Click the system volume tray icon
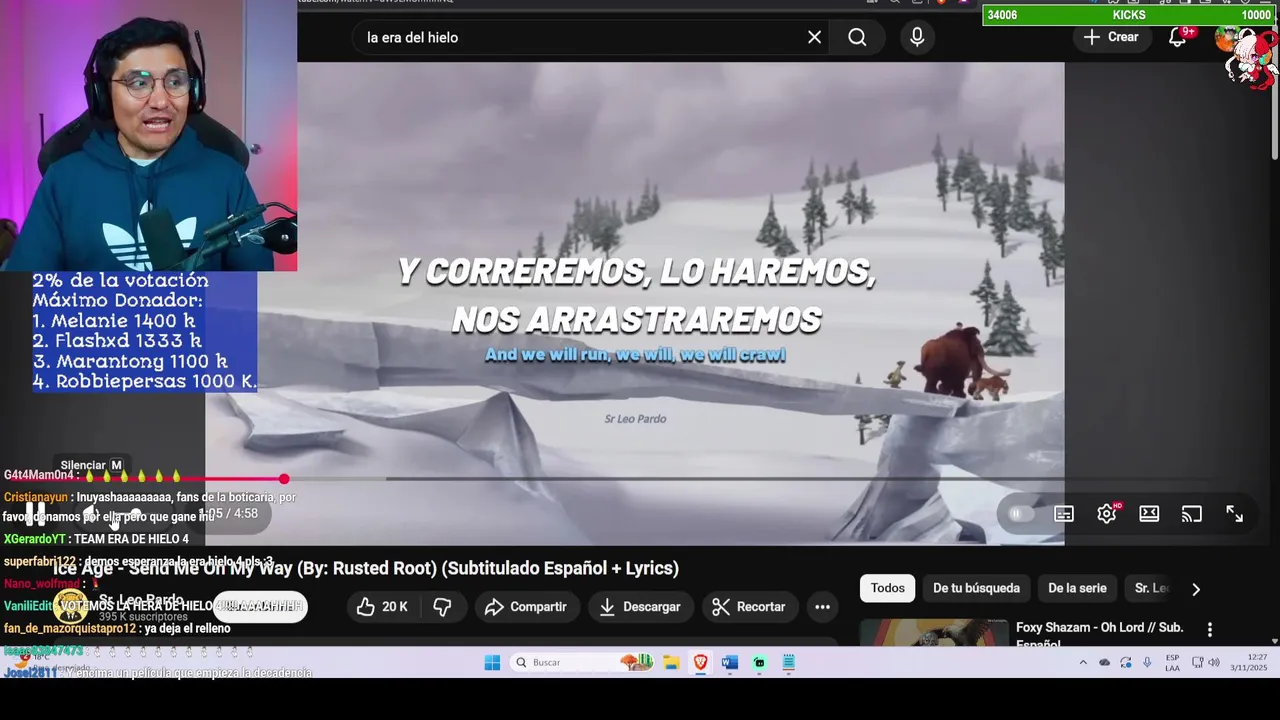Screen dimensions: 1280x720 tap(1213, 662)
